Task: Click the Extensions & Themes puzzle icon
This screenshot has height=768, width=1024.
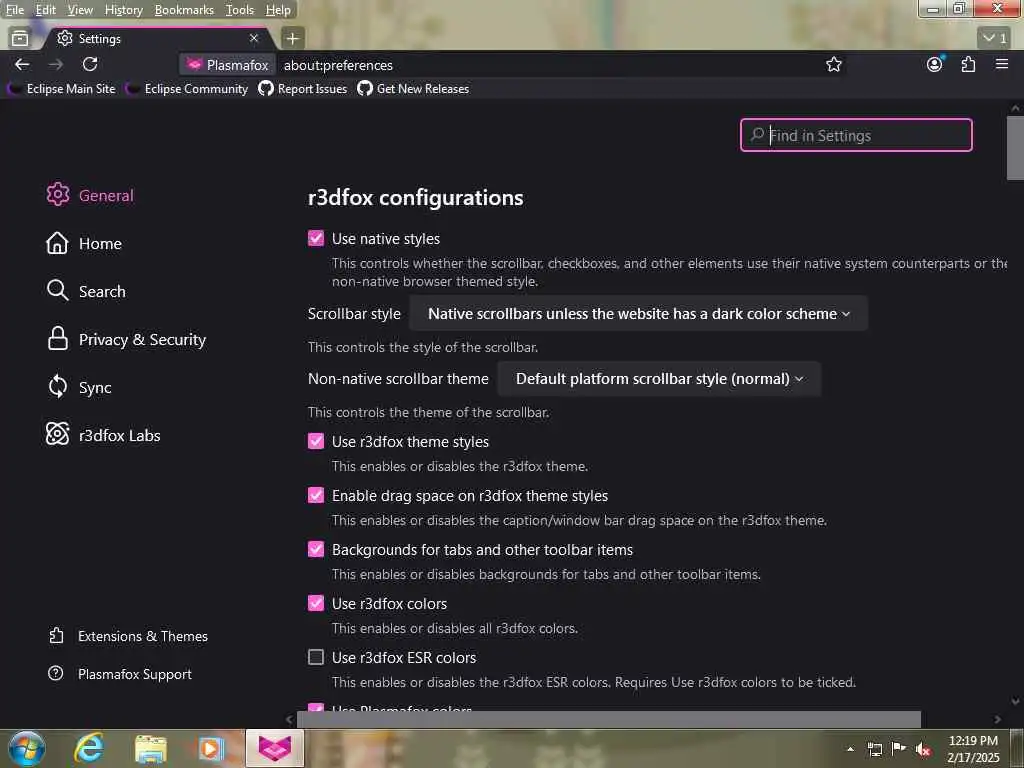Action: [x=56, y=635]
